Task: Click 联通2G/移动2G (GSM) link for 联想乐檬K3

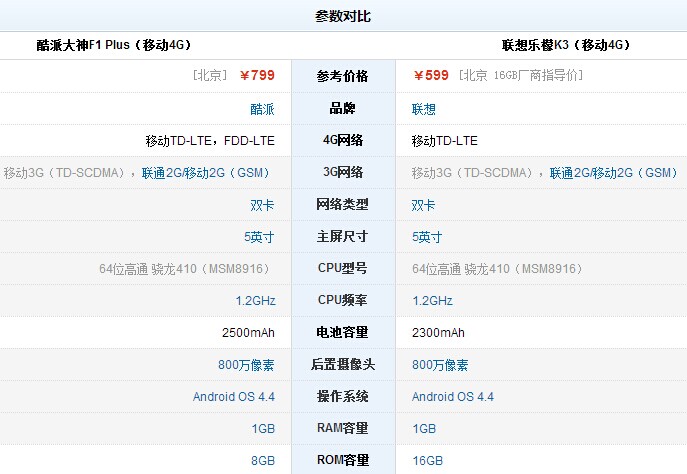Action: click(x=613, y=173)
